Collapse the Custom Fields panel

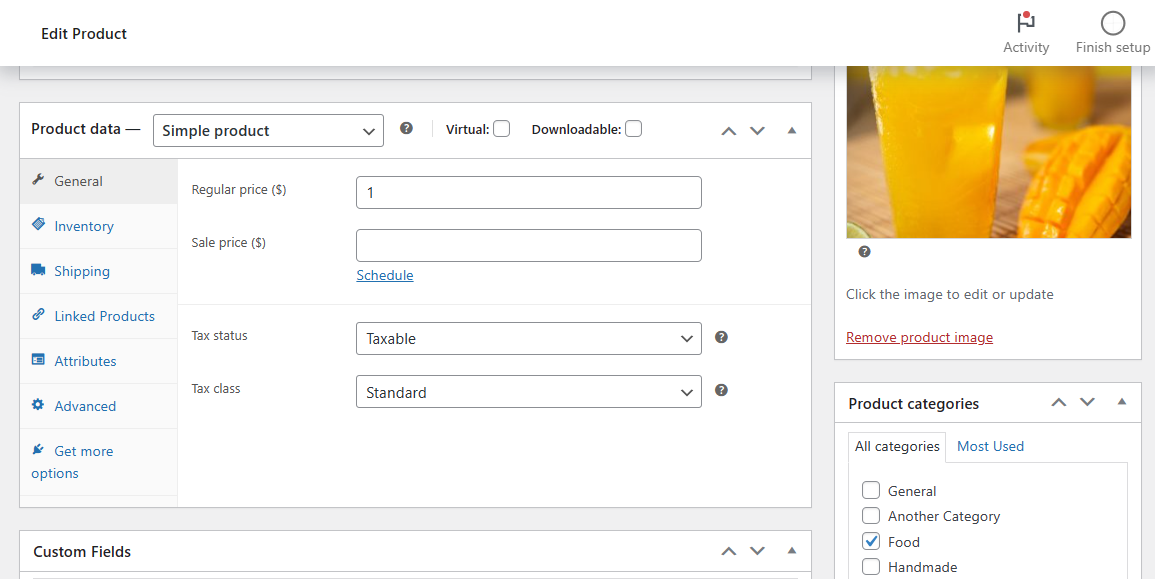click(792, 550)
